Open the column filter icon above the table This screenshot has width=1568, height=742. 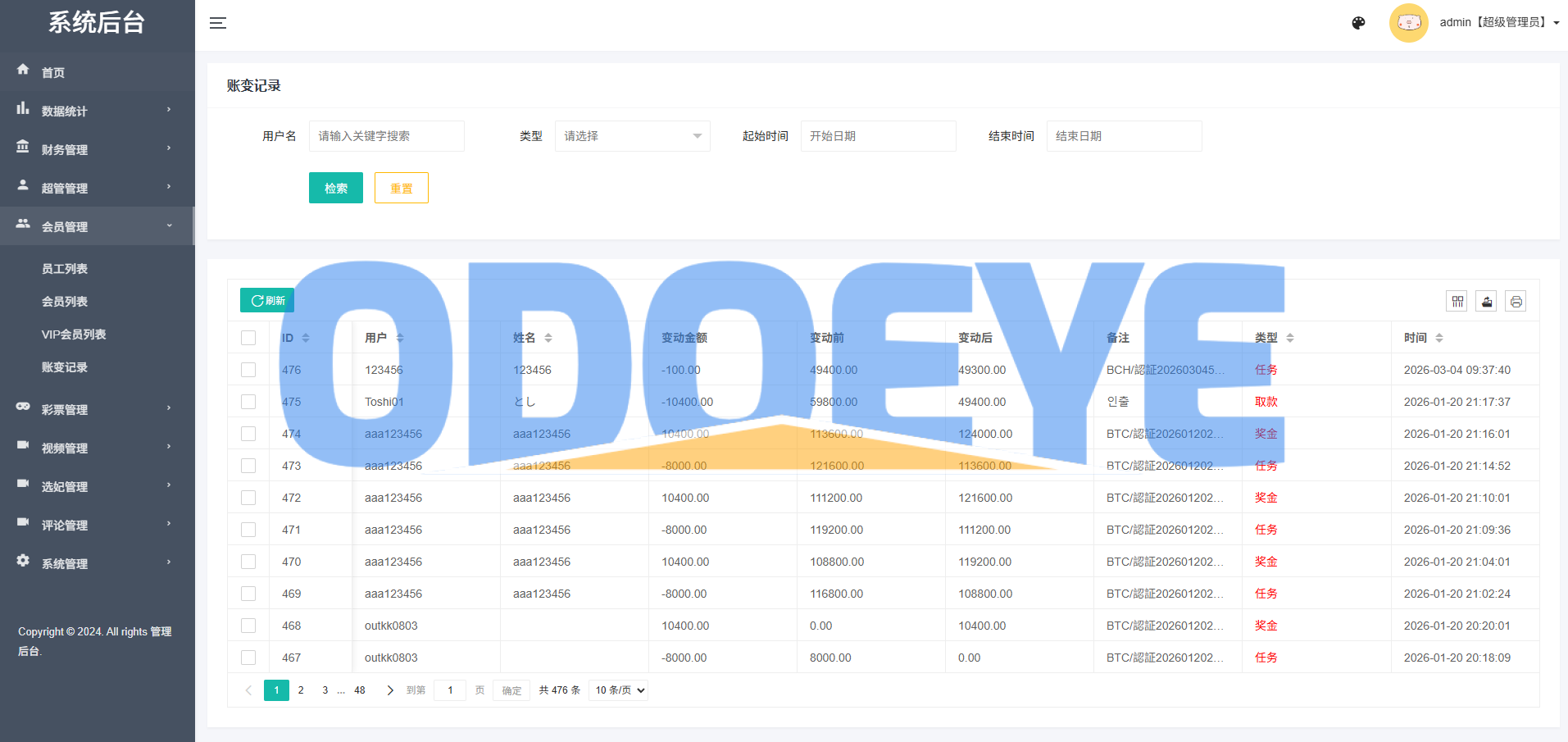(1457, 302)
